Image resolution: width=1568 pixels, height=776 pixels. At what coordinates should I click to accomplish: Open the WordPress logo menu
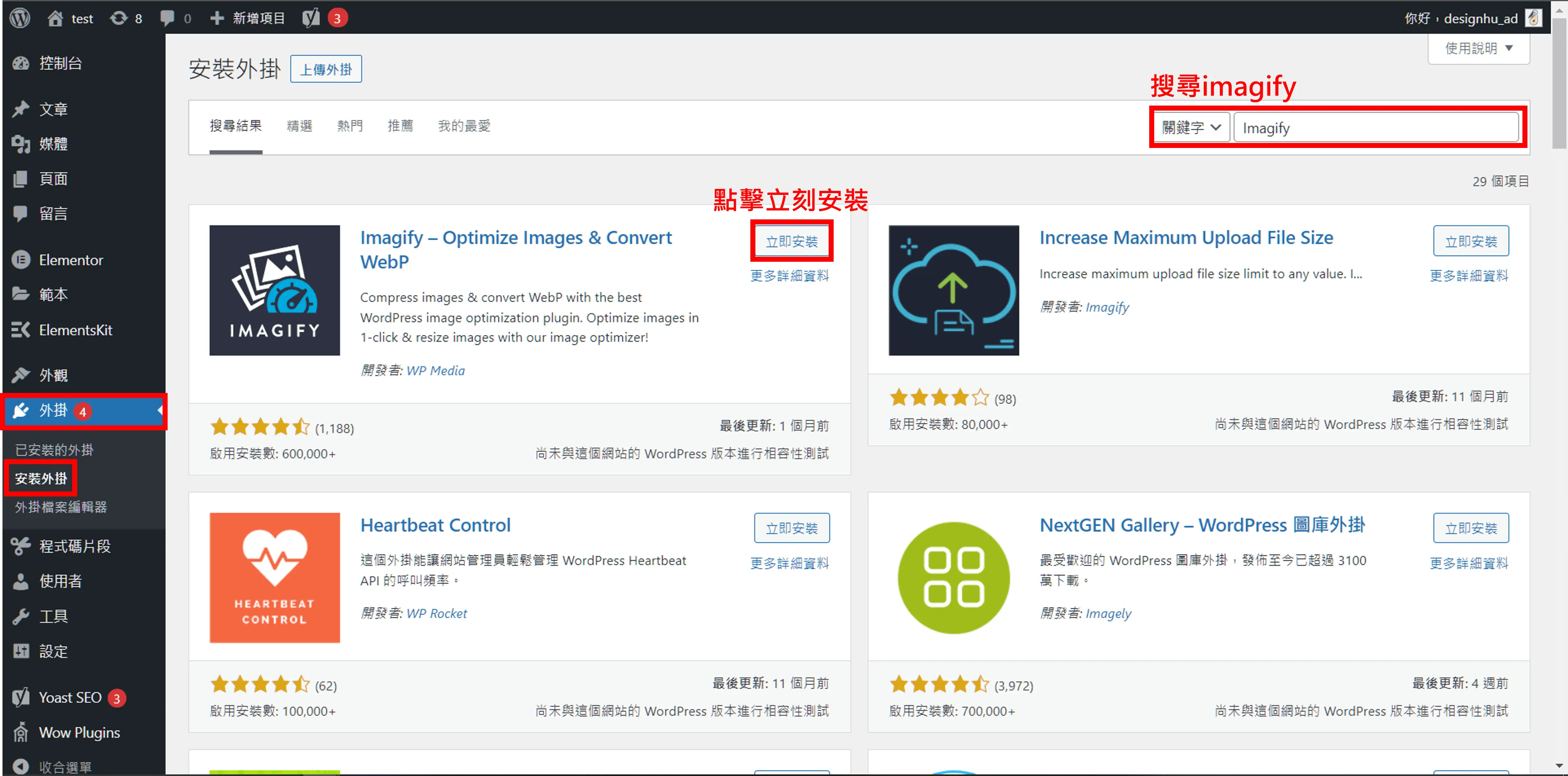tap(20, 18)
